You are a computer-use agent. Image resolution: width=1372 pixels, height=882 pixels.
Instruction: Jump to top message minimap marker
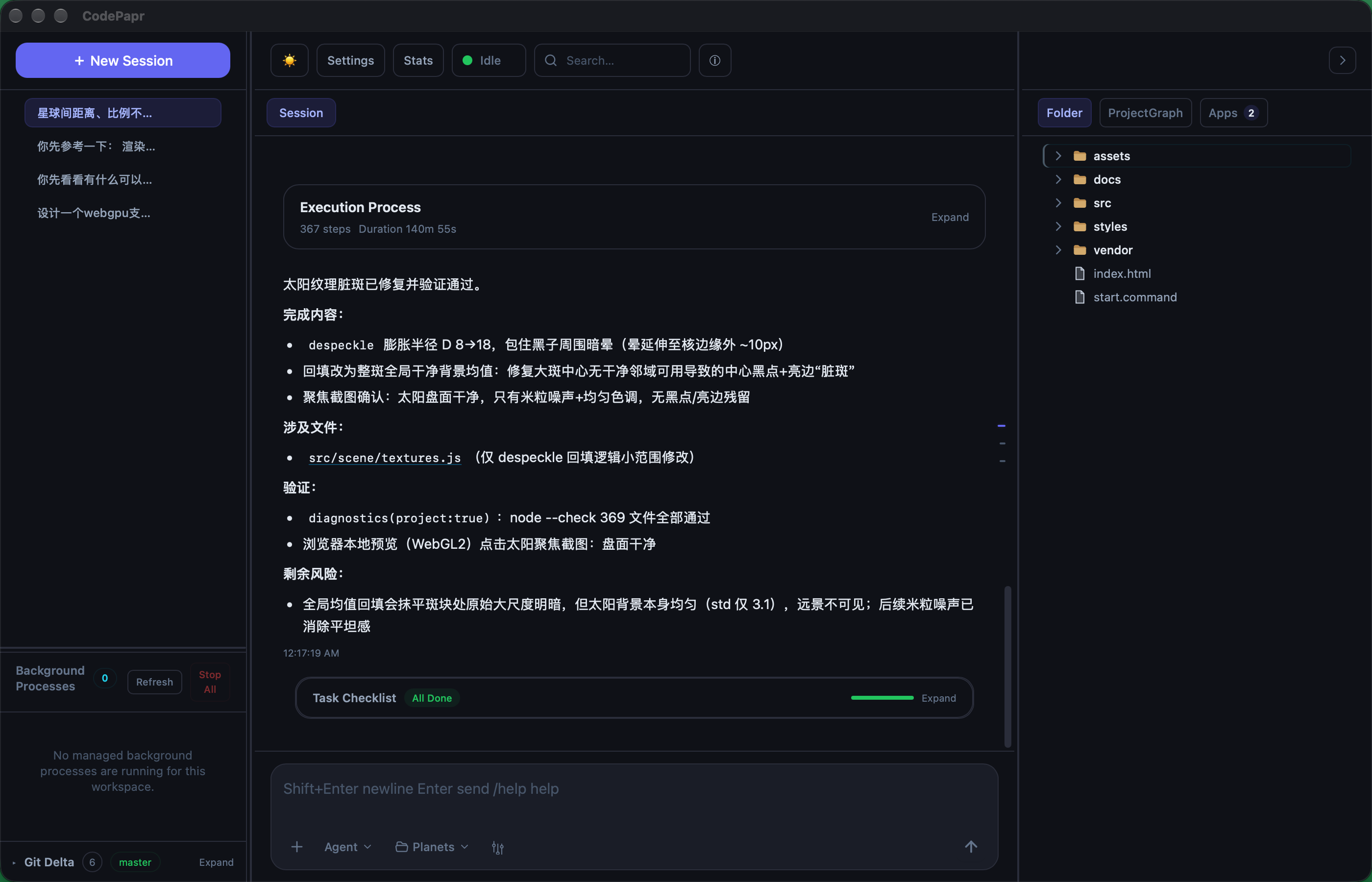click(1001, 425)
